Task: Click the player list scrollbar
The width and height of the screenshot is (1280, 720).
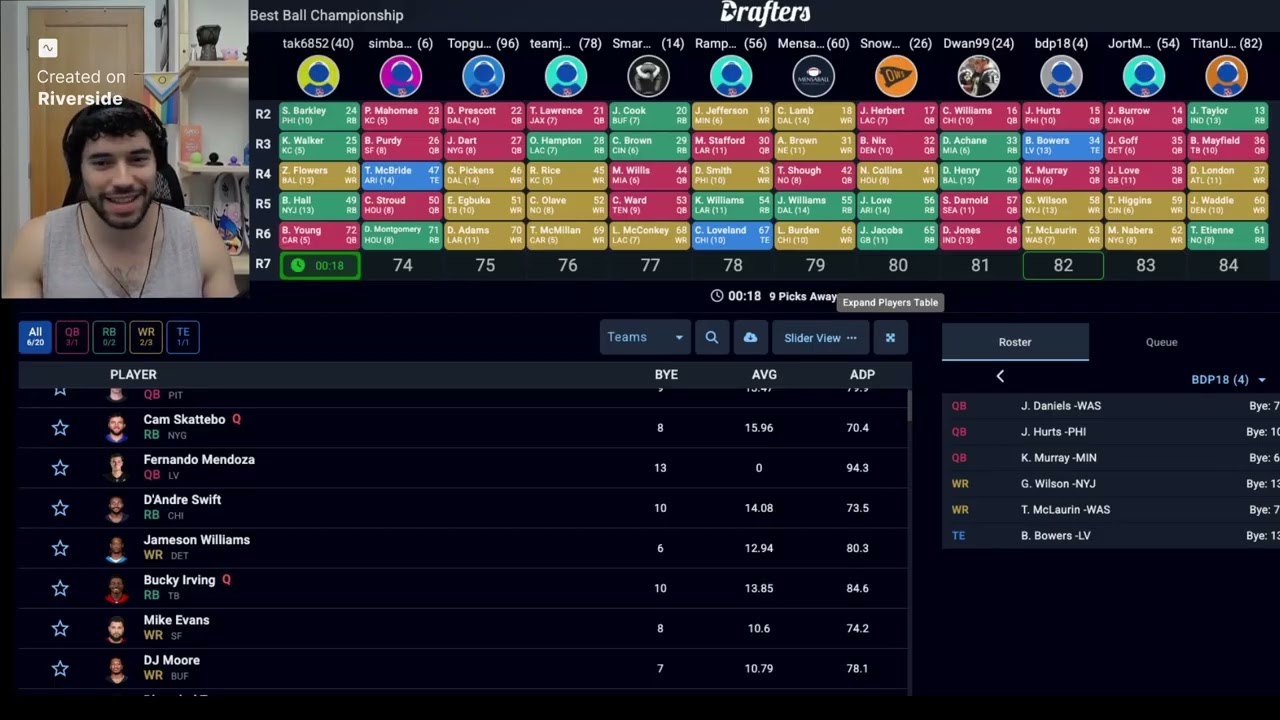Action: [909, 406]
